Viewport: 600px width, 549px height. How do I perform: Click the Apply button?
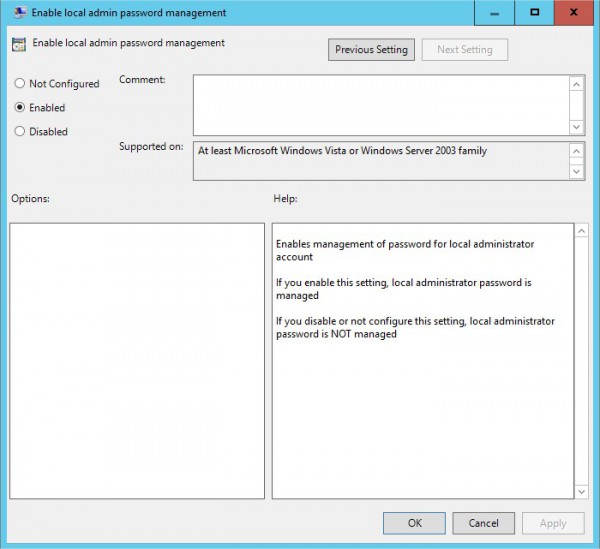(x=553, y=523)
